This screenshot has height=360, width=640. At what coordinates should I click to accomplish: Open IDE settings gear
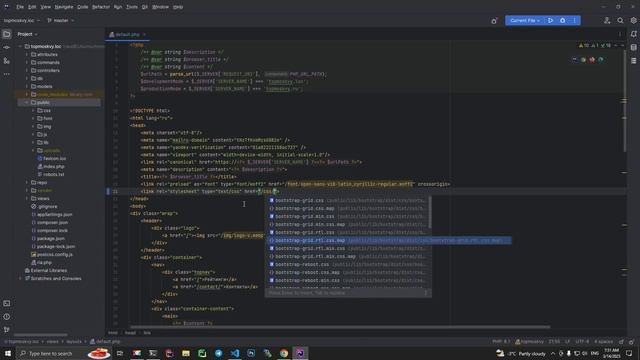[x=633, y=20]
